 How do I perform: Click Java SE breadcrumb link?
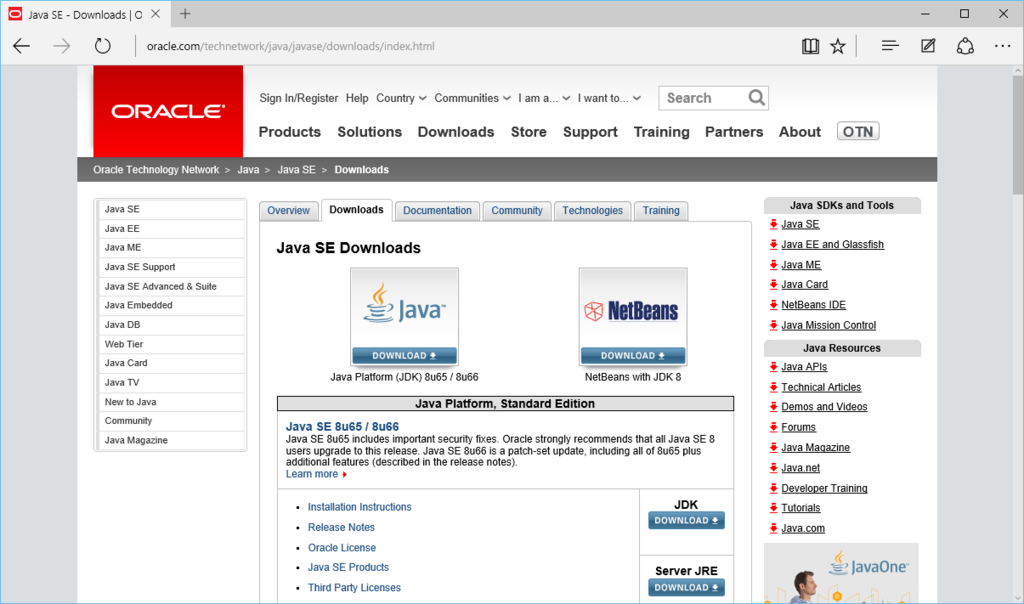coord(296,170)
